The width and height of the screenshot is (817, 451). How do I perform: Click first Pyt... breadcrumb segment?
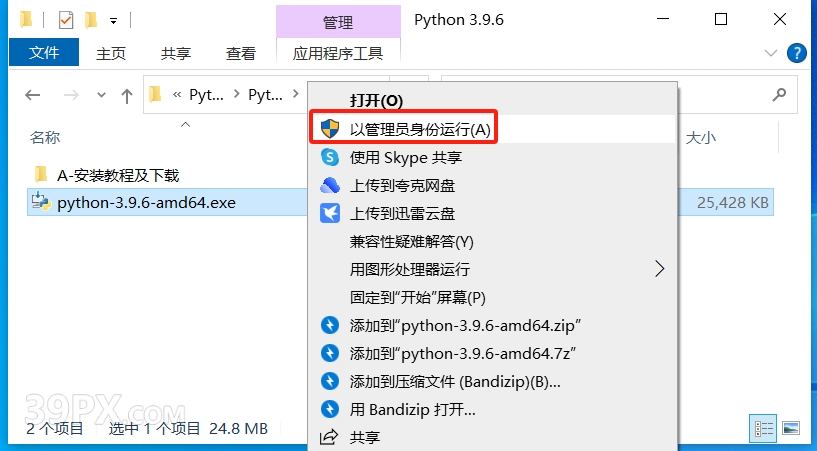(206, 95)
